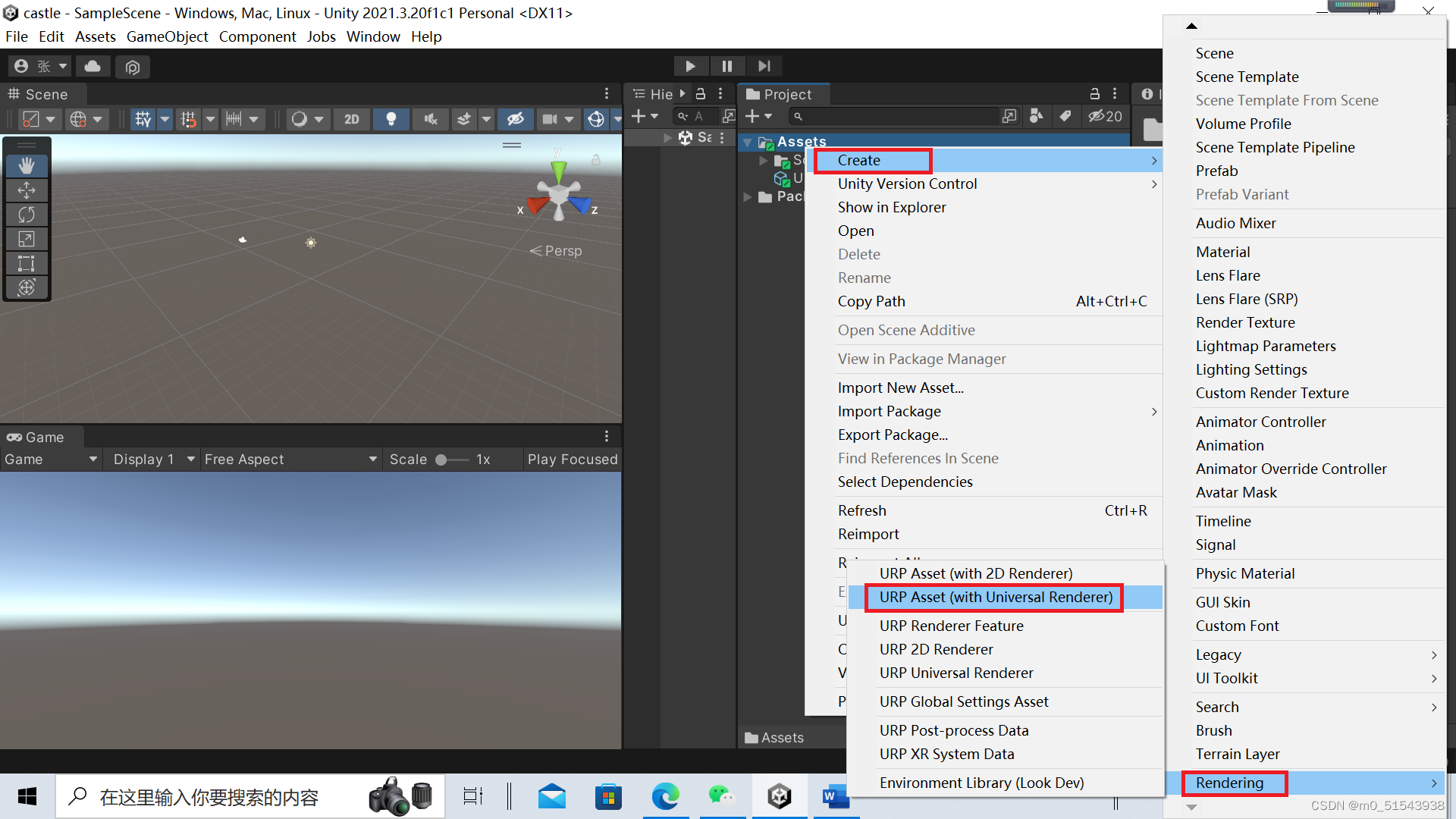Viewport: 1456px width, 819px height.
Task: Click the Scale slider in Game view
Action: pos(442,459)
